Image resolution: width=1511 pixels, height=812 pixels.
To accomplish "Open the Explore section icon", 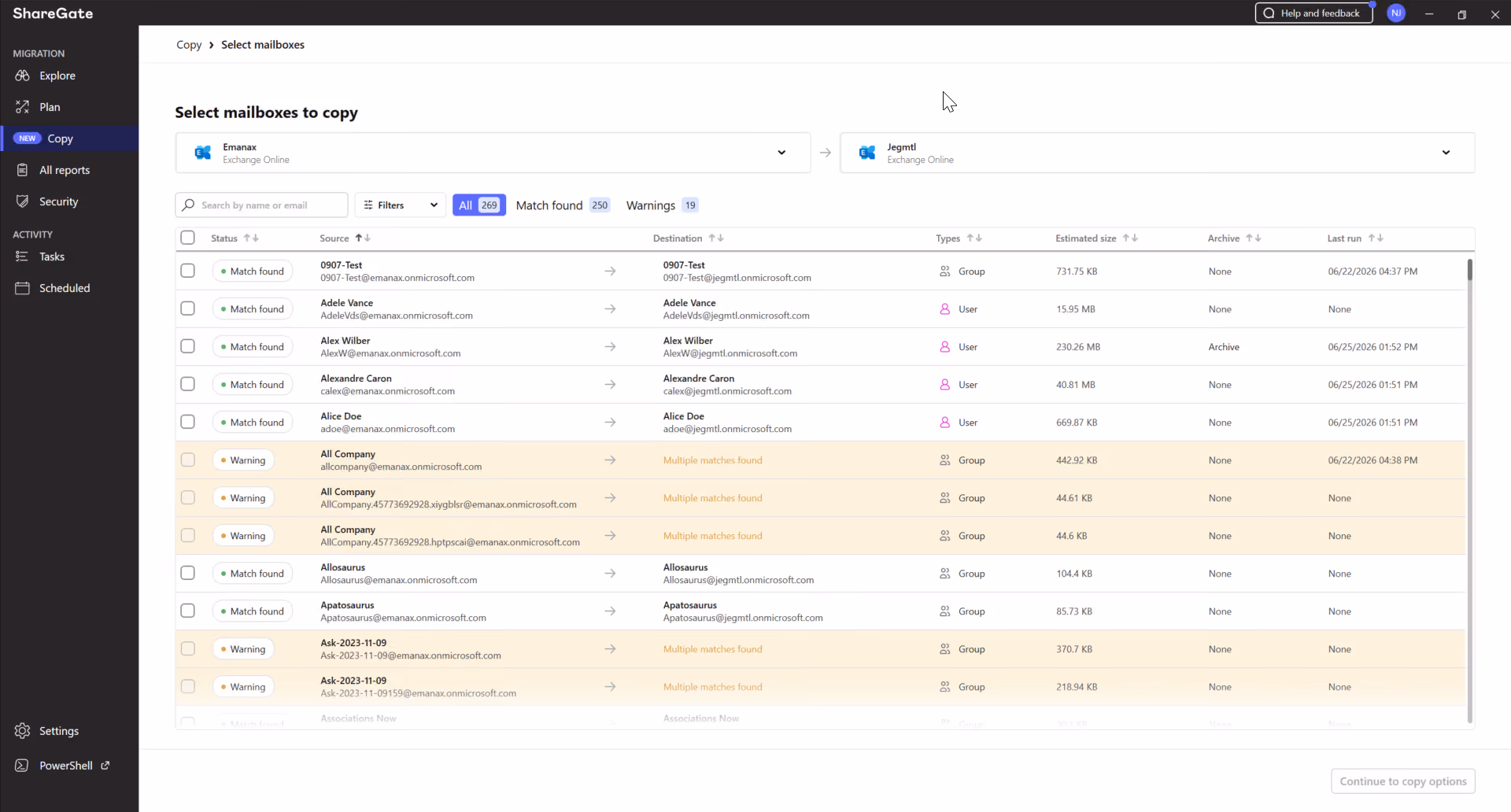I will [x=22, y=76].
